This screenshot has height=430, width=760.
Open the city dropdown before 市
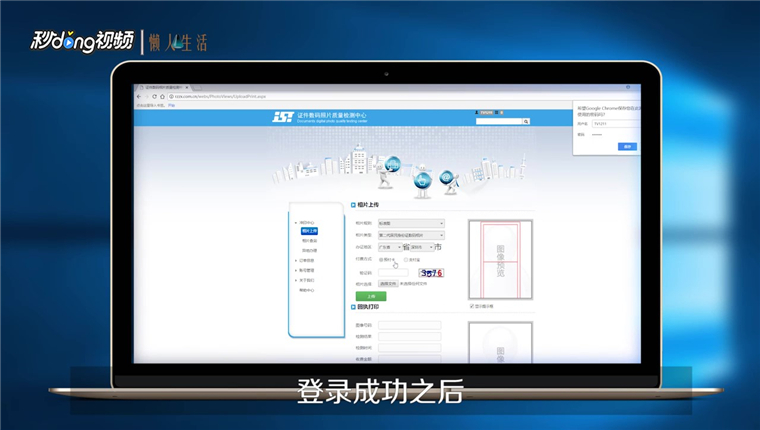click(422, 247)
